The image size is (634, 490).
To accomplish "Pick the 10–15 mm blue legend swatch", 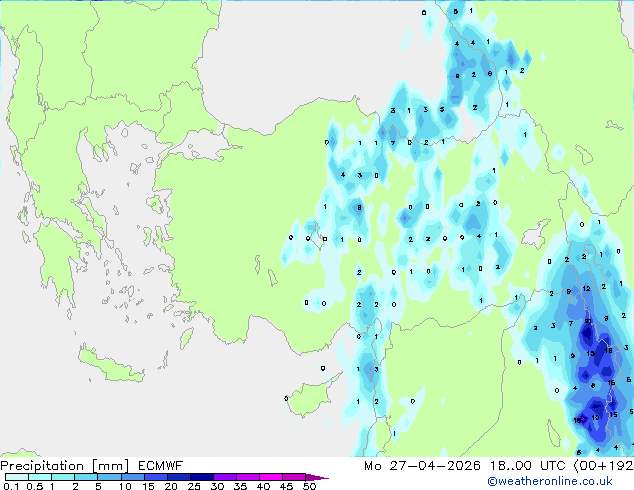I will click(133, 477).
